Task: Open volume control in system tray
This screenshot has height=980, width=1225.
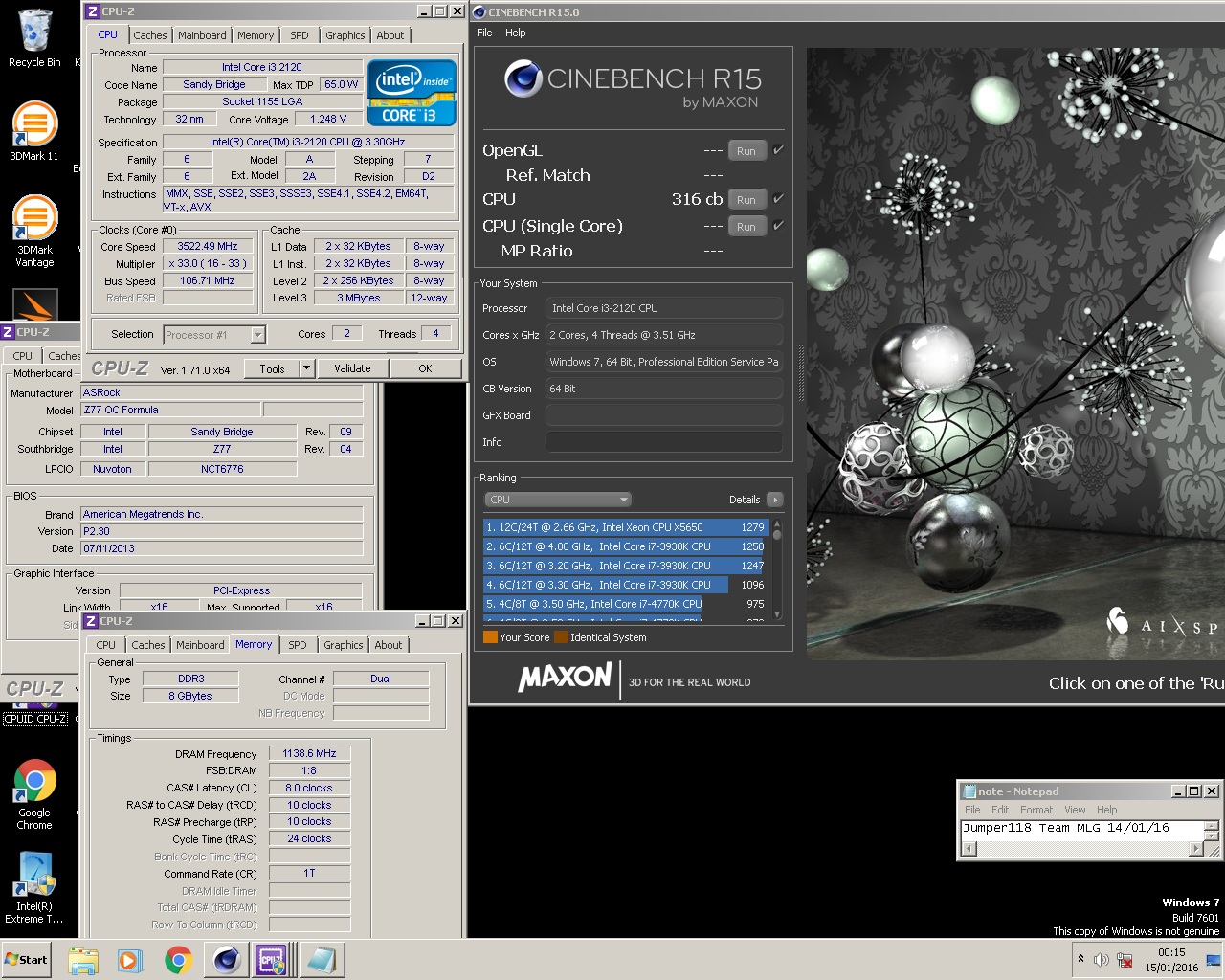Action: click(x=1102, y=960)
